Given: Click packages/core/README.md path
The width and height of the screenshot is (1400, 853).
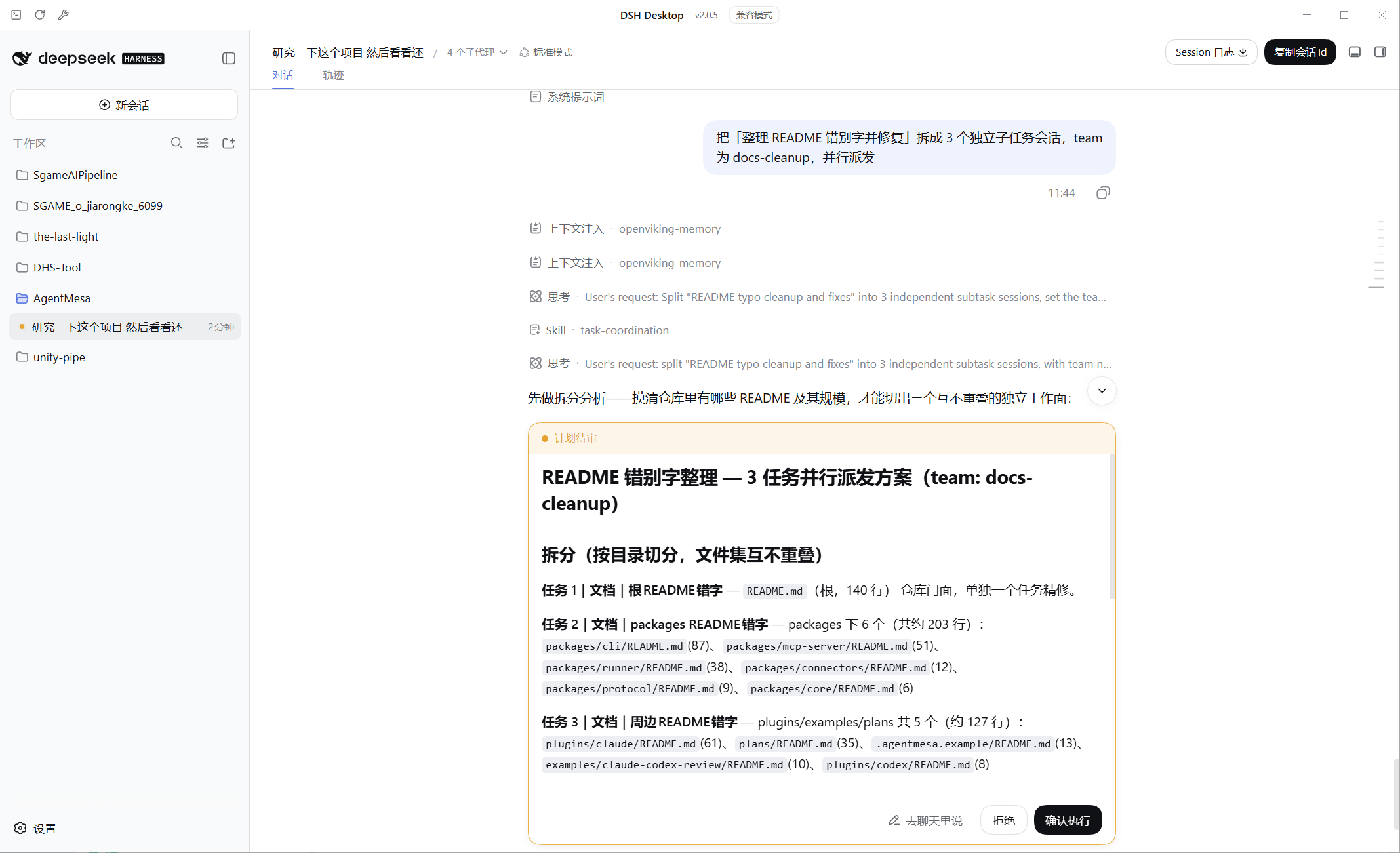Looking at the screenshot, I should coord(822,688).
